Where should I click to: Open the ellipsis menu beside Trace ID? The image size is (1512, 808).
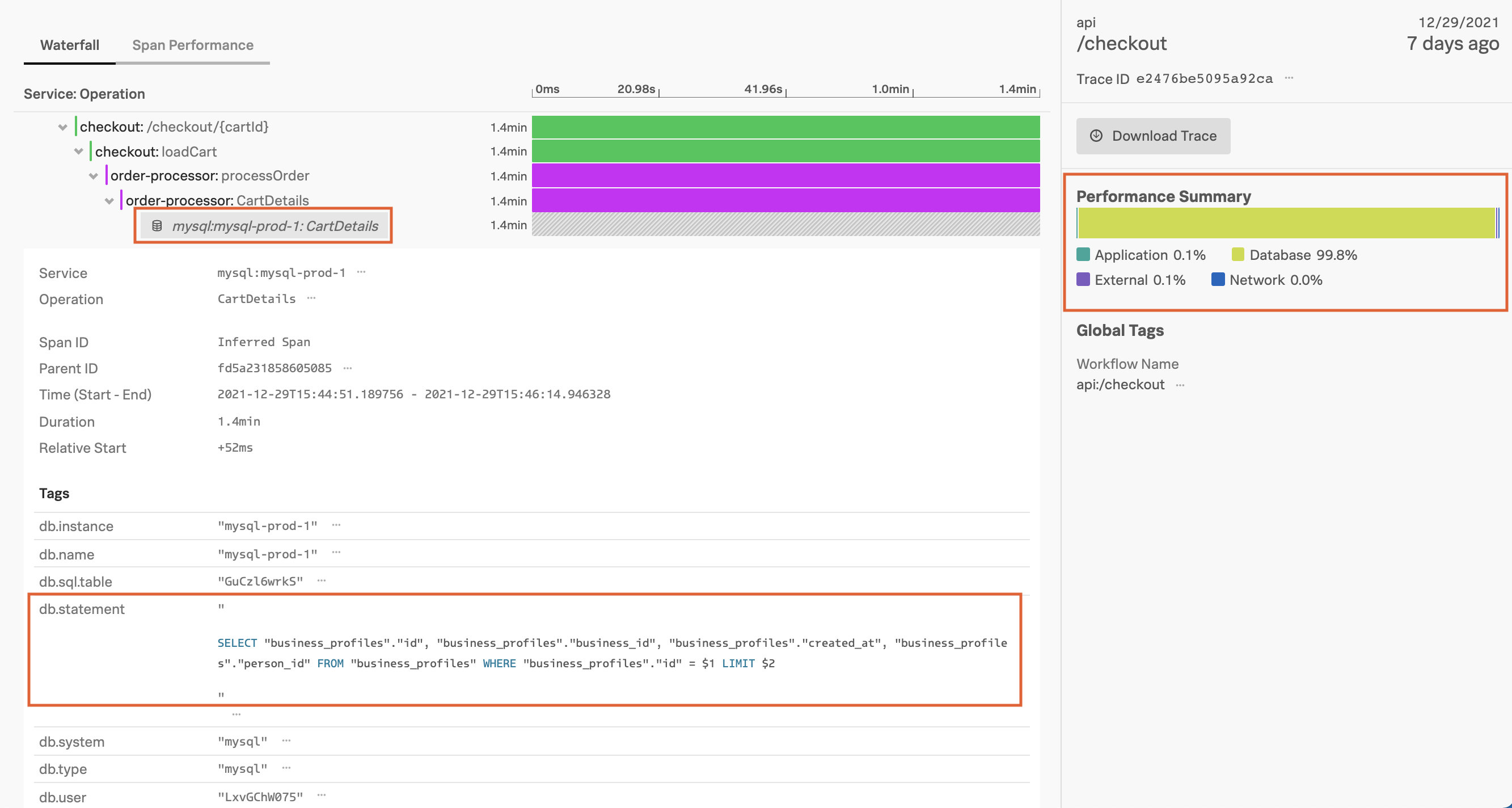[1289, 78]
